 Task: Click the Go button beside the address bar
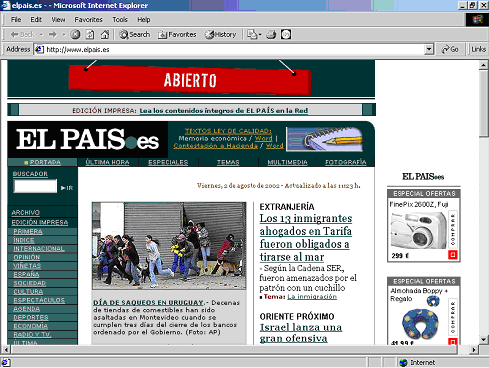[x=450, y=49]
